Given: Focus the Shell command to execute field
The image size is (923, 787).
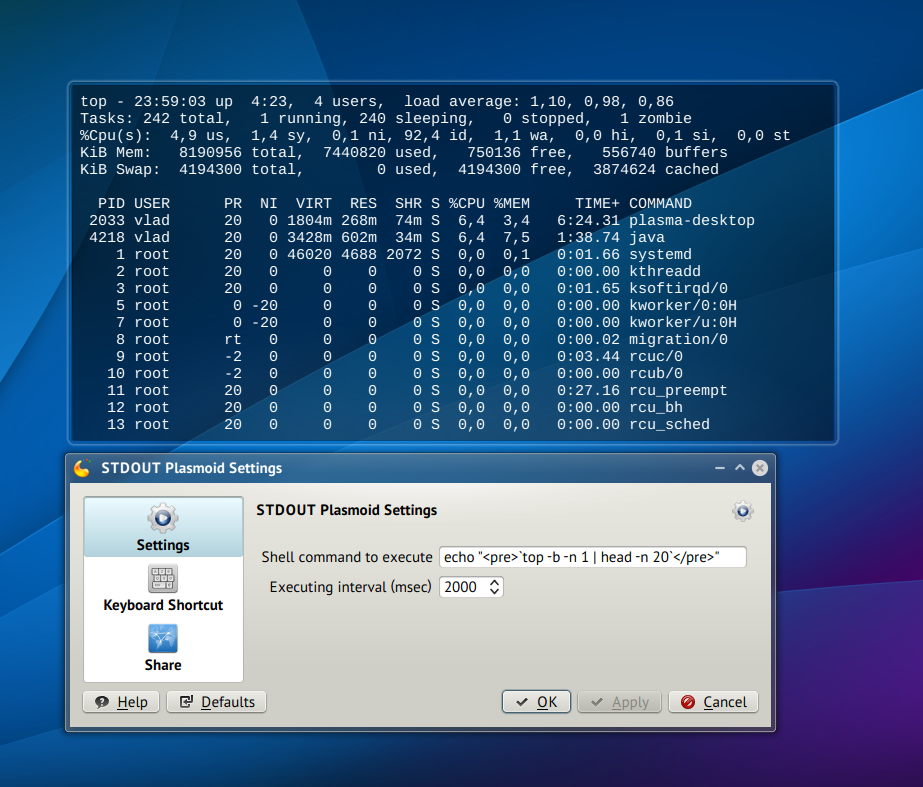Looking at the screenshot, I should [x=593, y=557].
